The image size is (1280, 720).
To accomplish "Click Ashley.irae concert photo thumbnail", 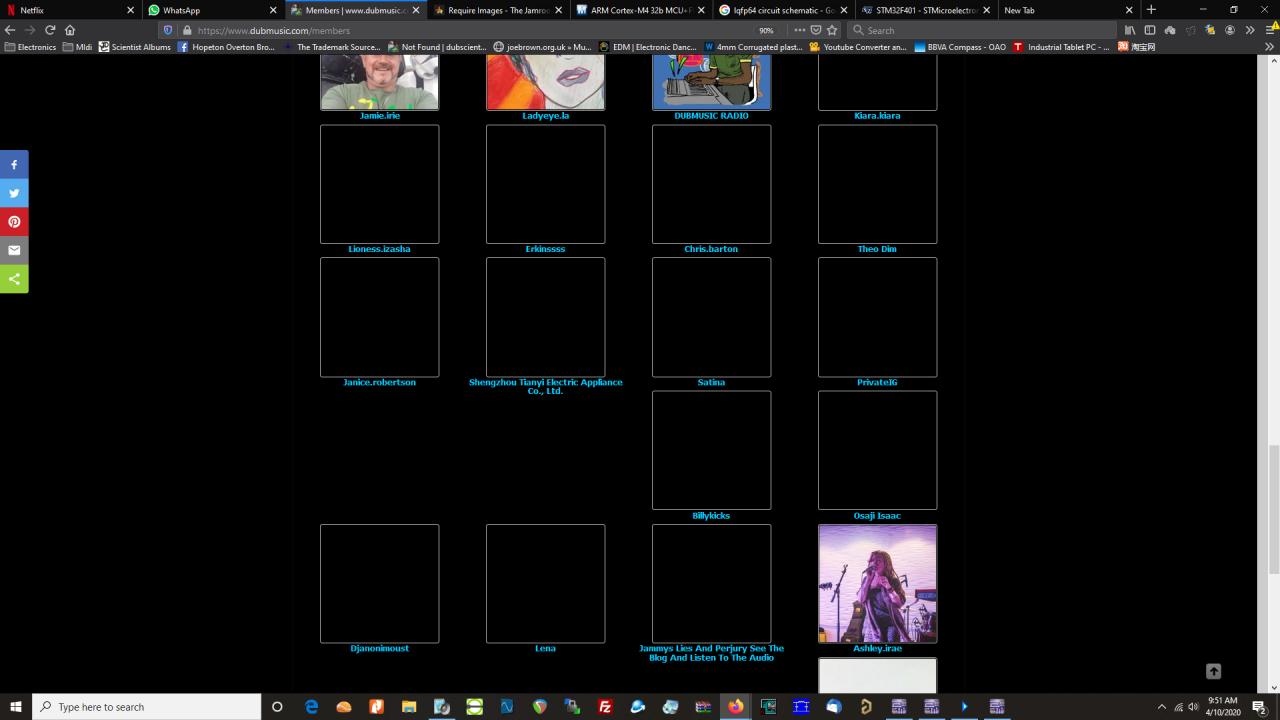I will (x=877, y=583).
